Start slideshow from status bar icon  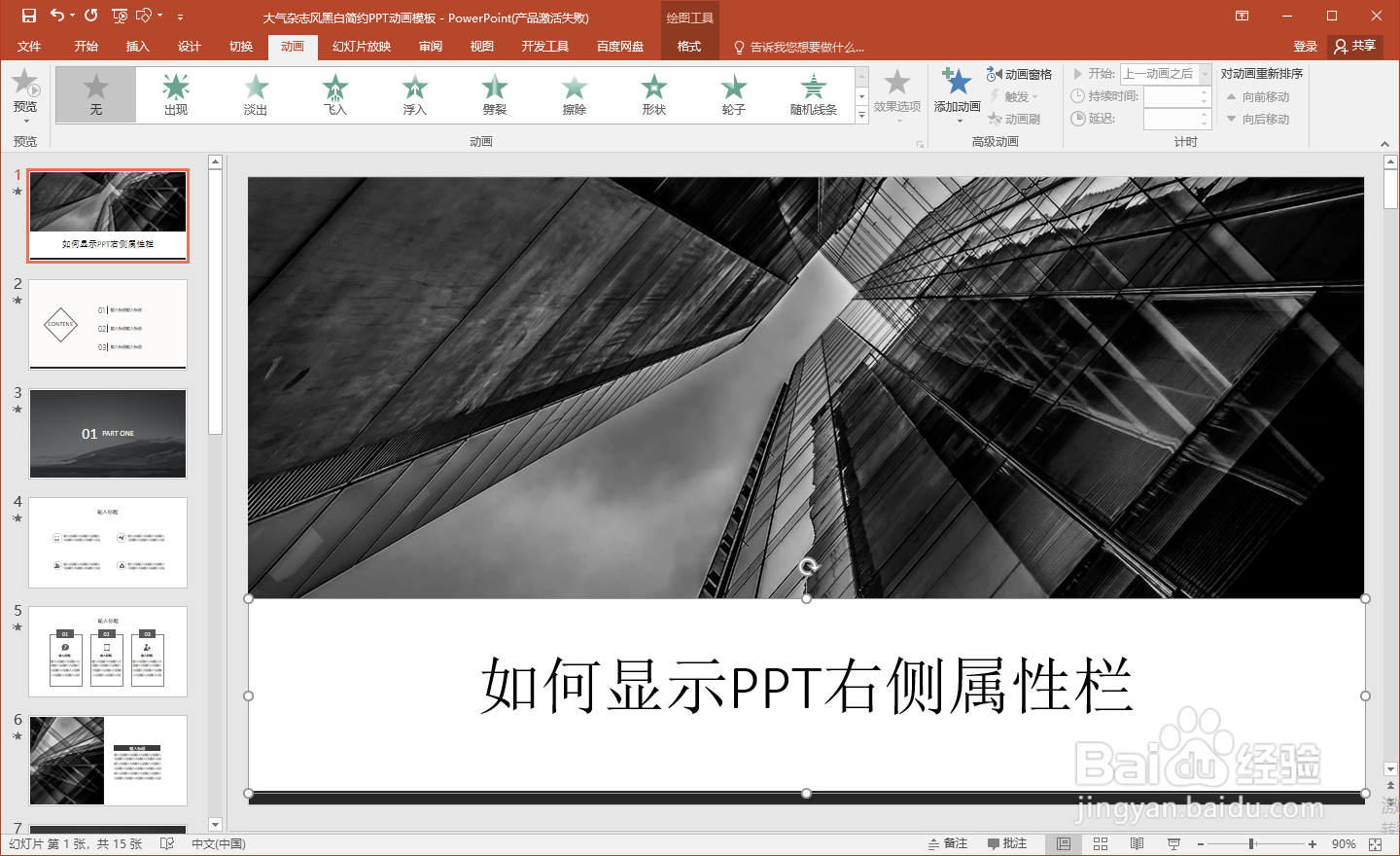pyautogui.click(x=1173, y=843)
